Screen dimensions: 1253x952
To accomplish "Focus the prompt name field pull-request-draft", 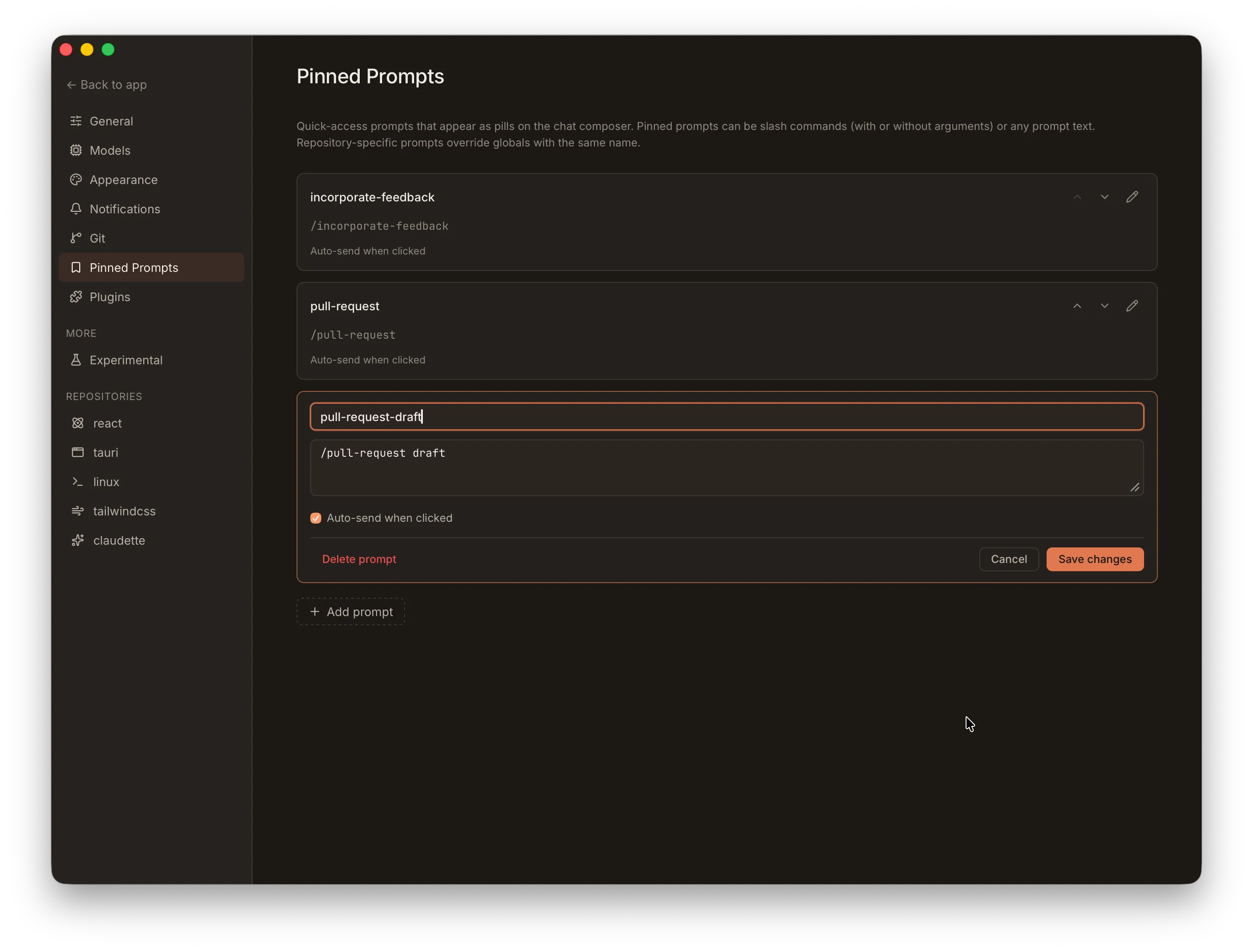I will [x=727, y=416].
